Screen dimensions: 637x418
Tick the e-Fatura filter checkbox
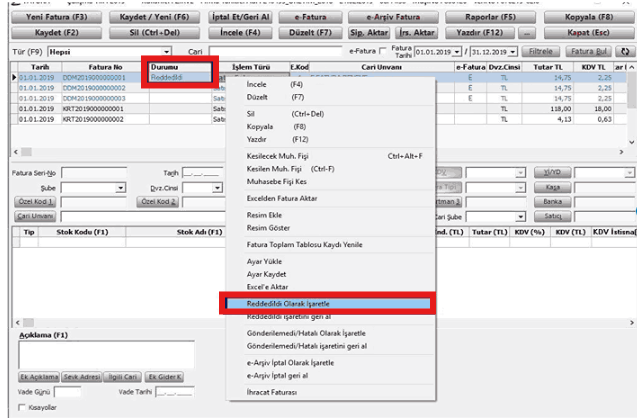click(x=382, y=51)
